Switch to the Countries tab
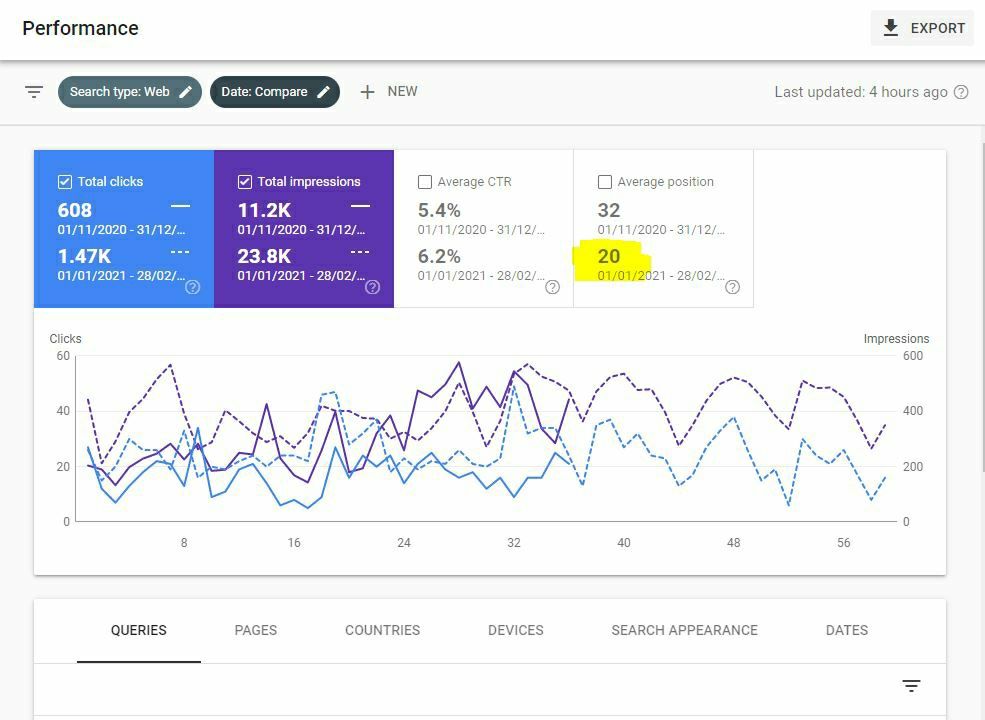The height and width of the screenshot is (720, 985). tap(382, 630)
